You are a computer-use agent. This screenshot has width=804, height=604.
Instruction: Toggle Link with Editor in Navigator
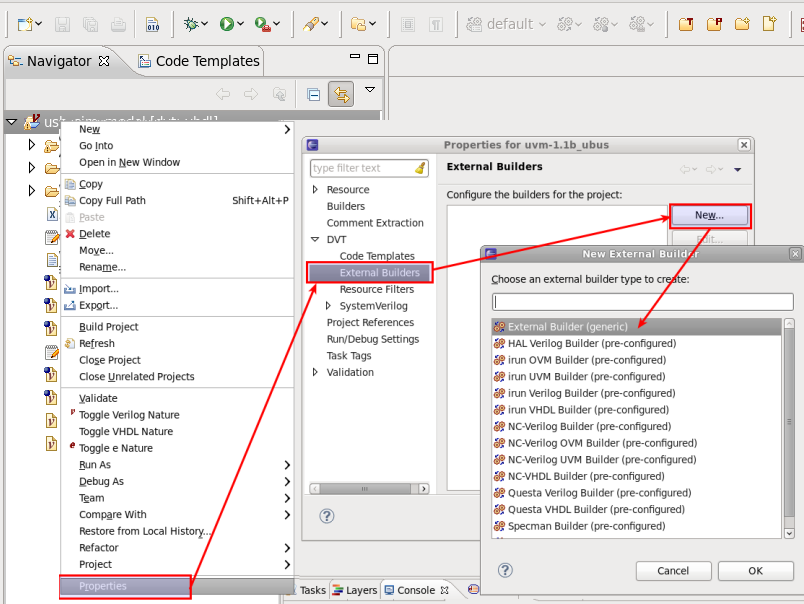[x=342, y=94]
